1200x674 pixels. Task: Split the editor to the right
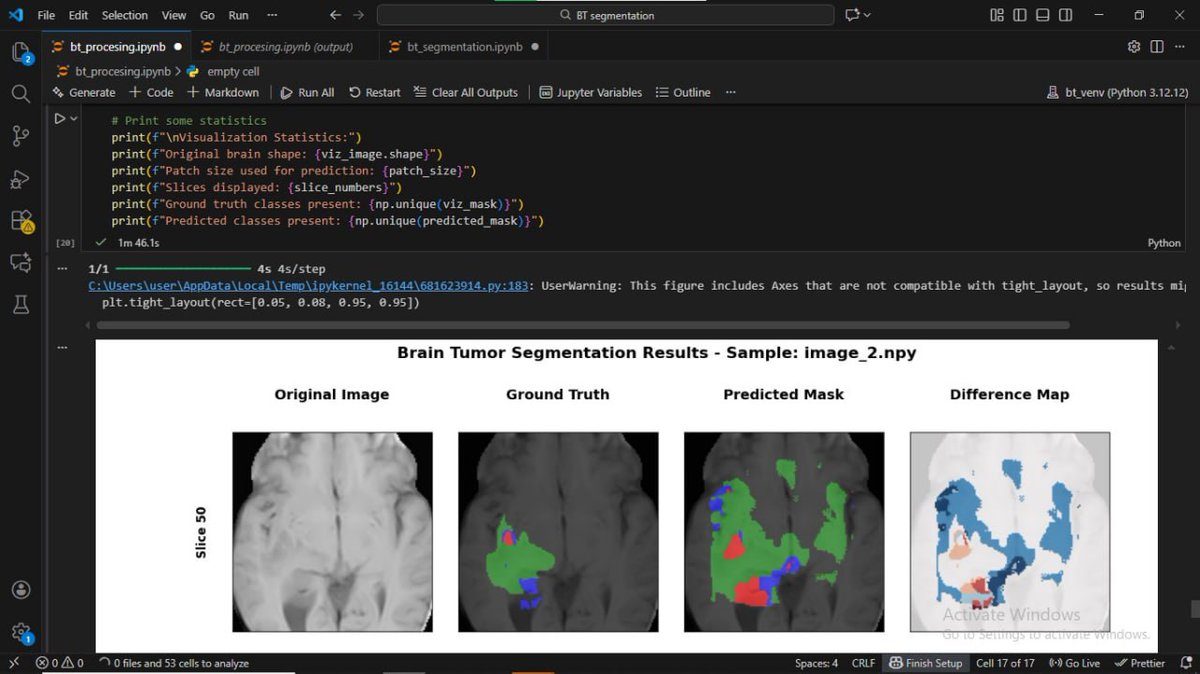[x=1157, y=46]
